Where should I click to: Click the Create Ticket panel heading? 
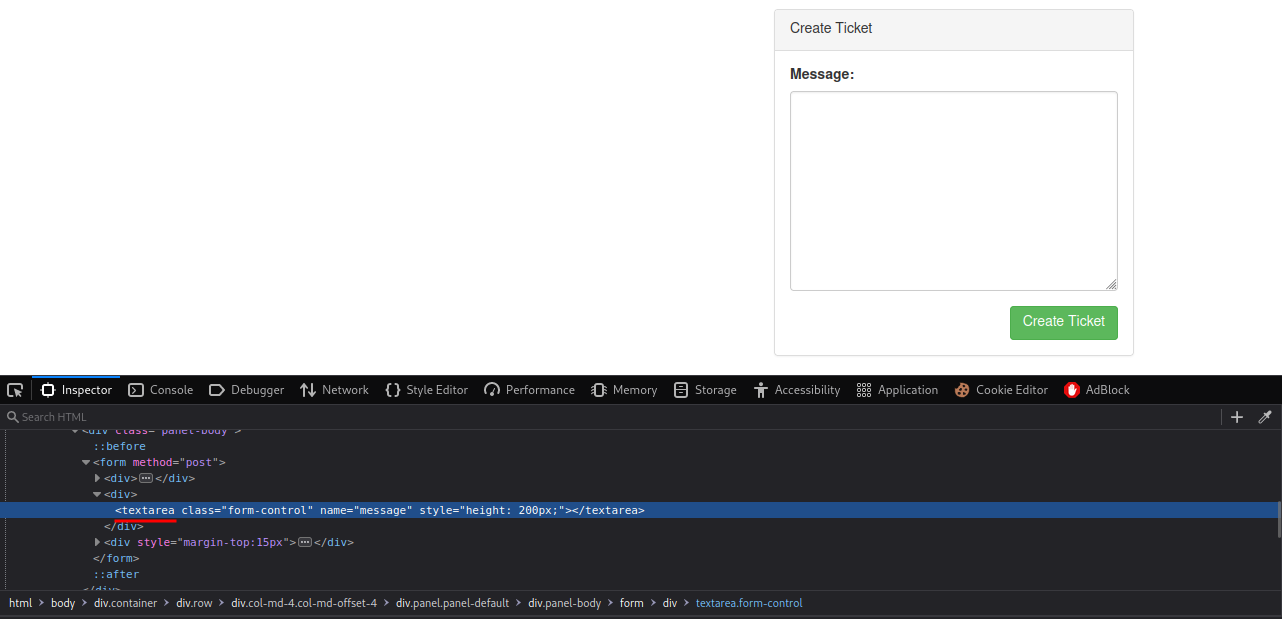pyautogui.click(x=954, y=29)
